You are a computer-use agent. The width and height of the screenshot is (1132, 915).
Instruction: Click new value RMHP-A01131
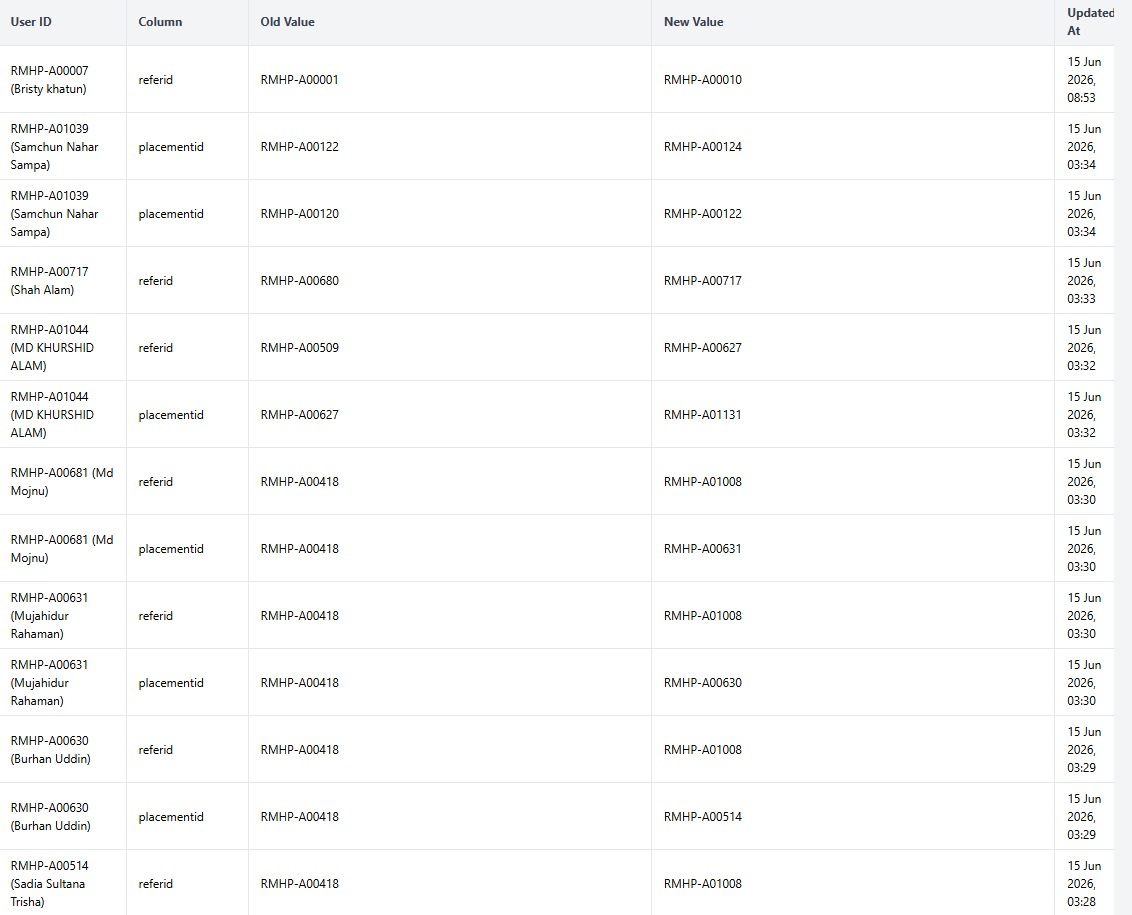pyautogui.click(x=702, y=415)
